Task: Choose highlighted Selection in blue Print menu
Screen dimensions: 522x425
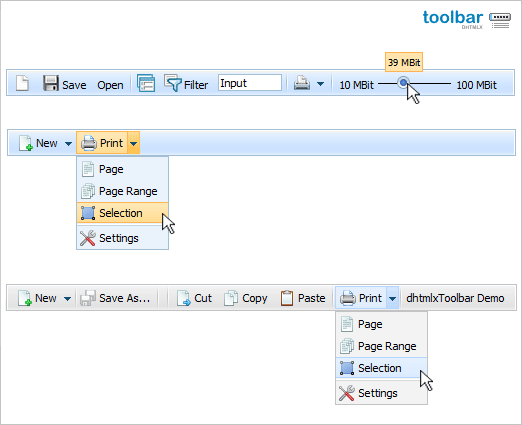Action: click(122, 213)
